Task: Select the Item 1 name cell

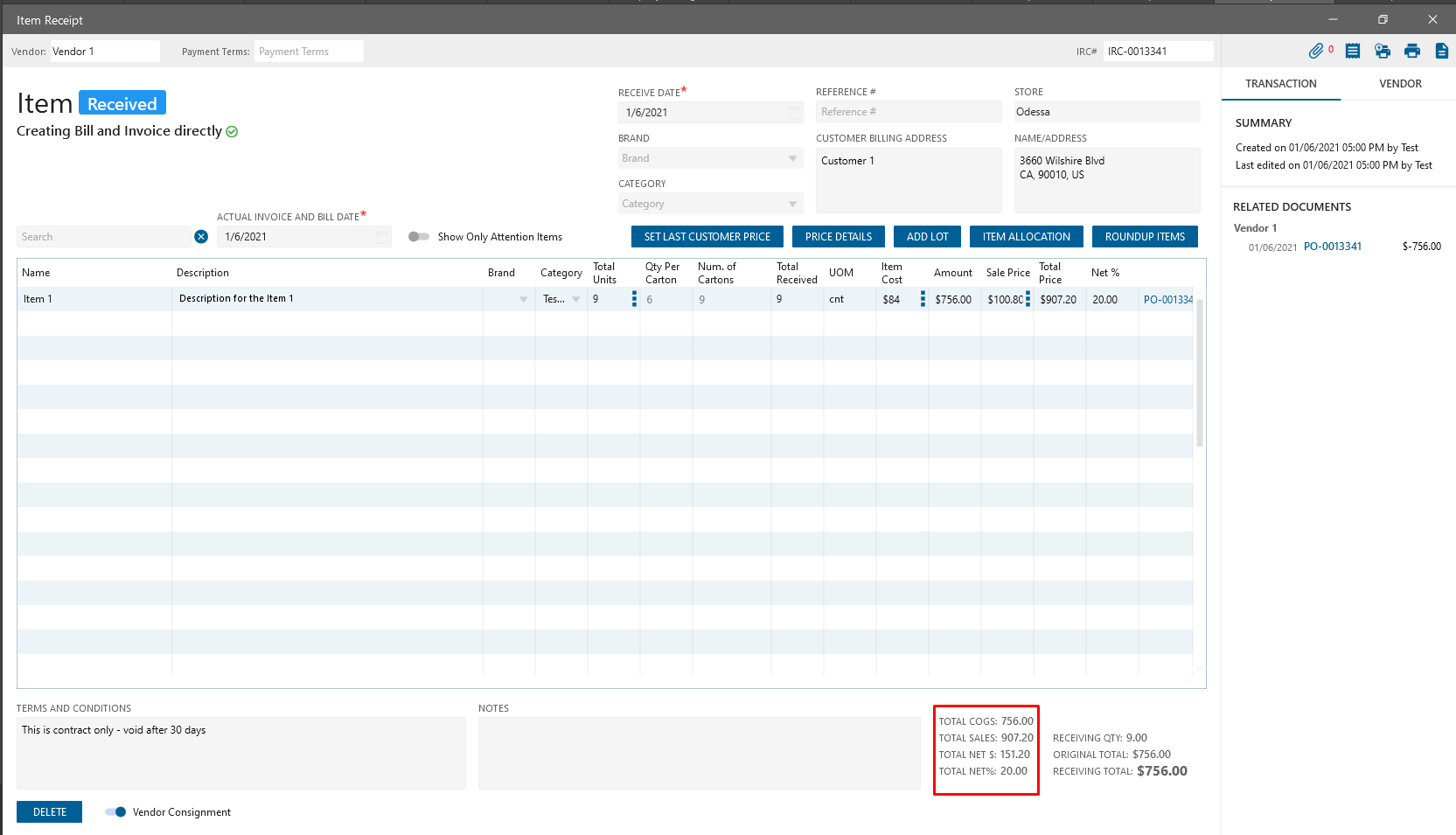Action: click(x=94, y=299)
